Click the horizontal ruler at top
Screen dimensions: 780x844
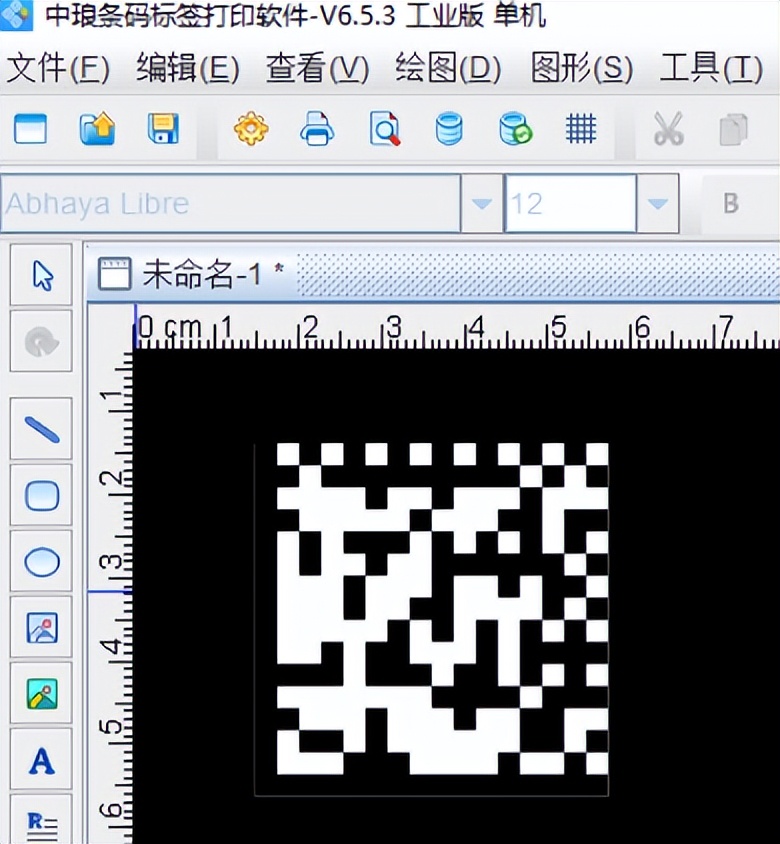[x=456, y=328]
